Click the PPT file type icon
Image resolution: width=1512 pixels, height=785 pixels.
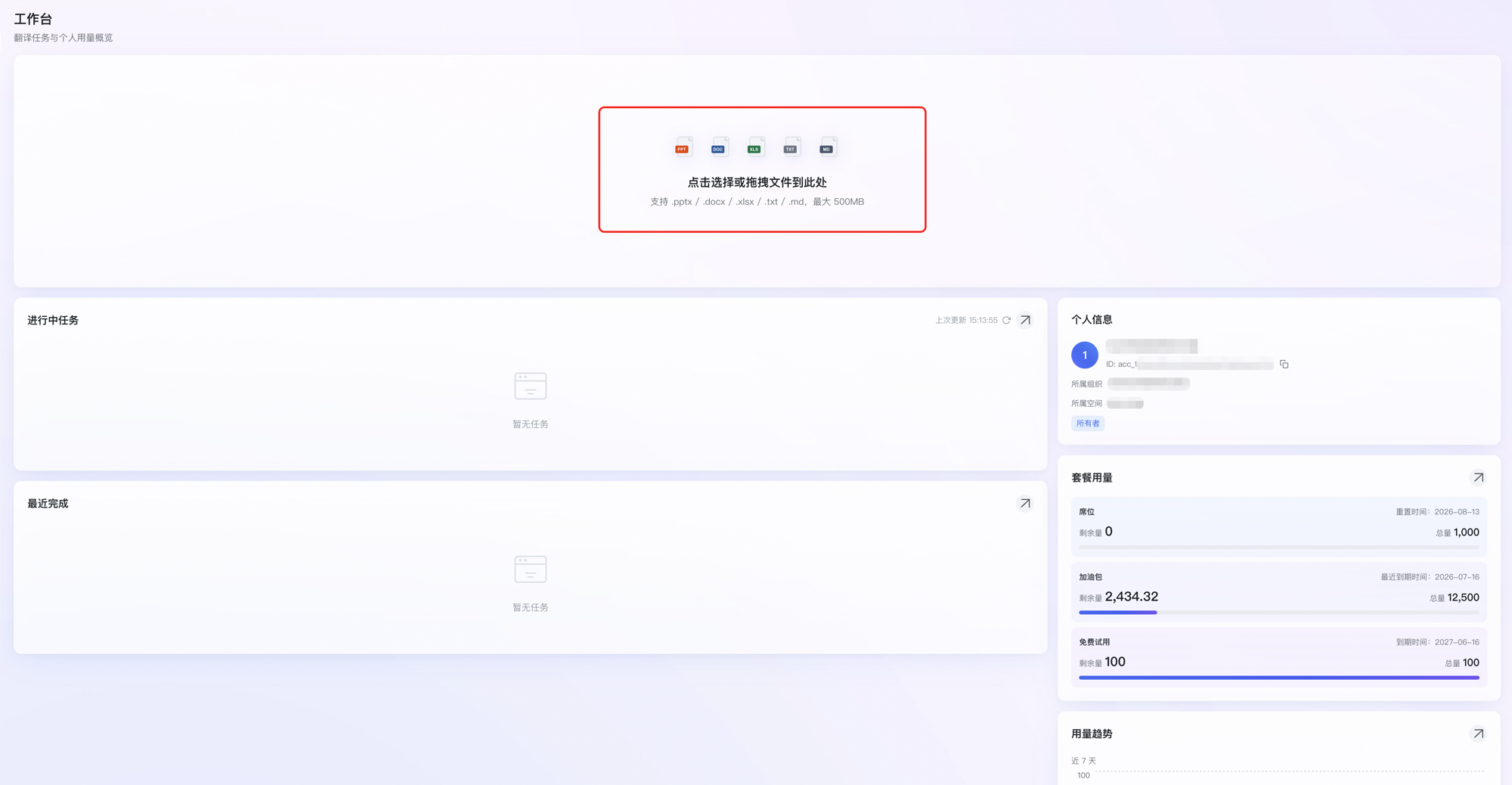pos(683,146)
